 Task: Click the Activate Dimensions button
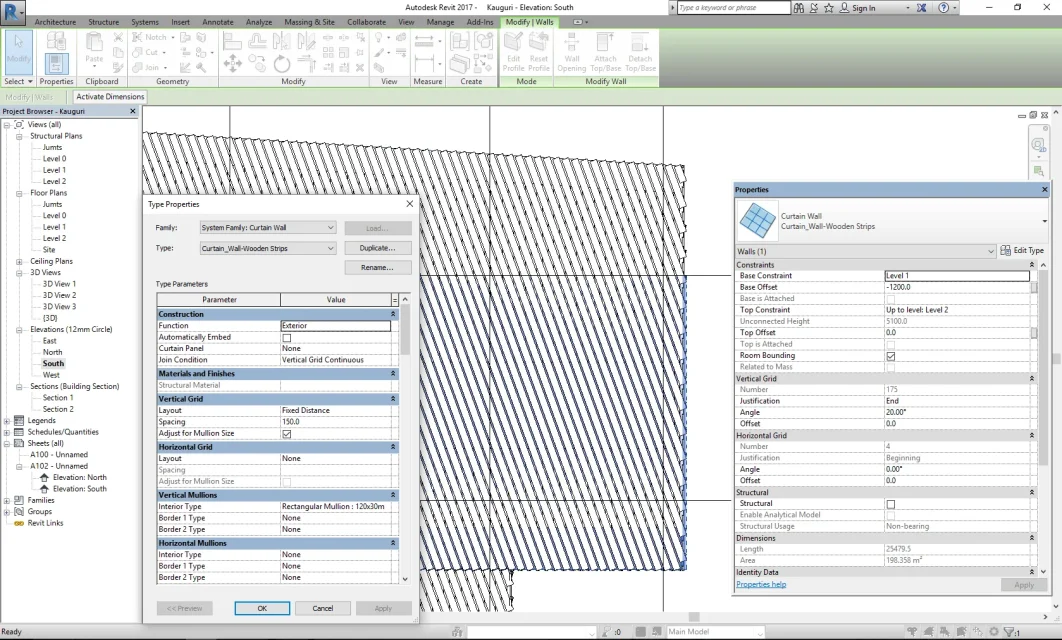(x=110, y=97)
